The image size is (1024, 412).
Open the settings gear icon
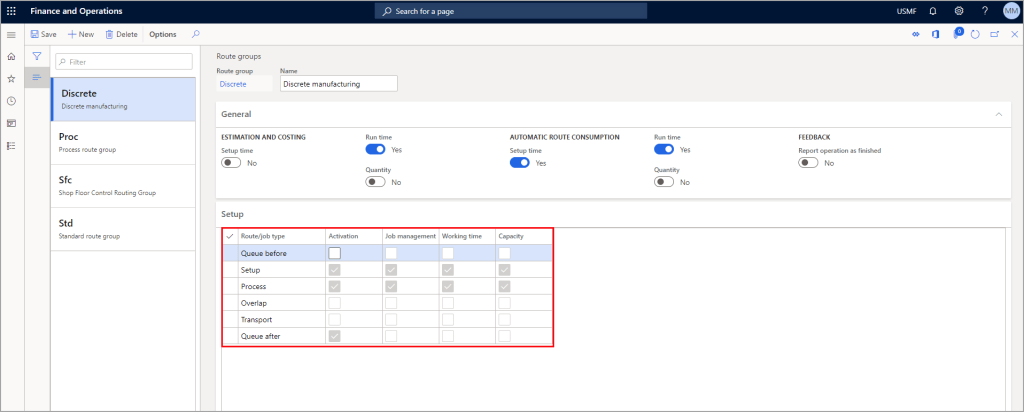pos(958,11)
